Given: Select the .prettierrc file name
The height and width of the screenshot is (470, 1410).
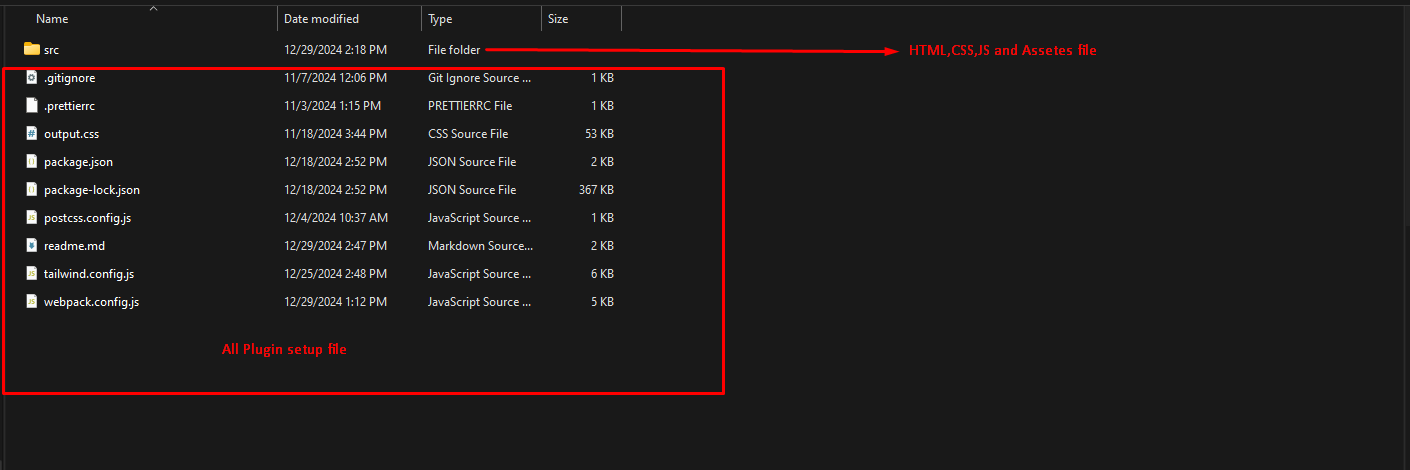Looking at the screenshot, I should point(70,105).
